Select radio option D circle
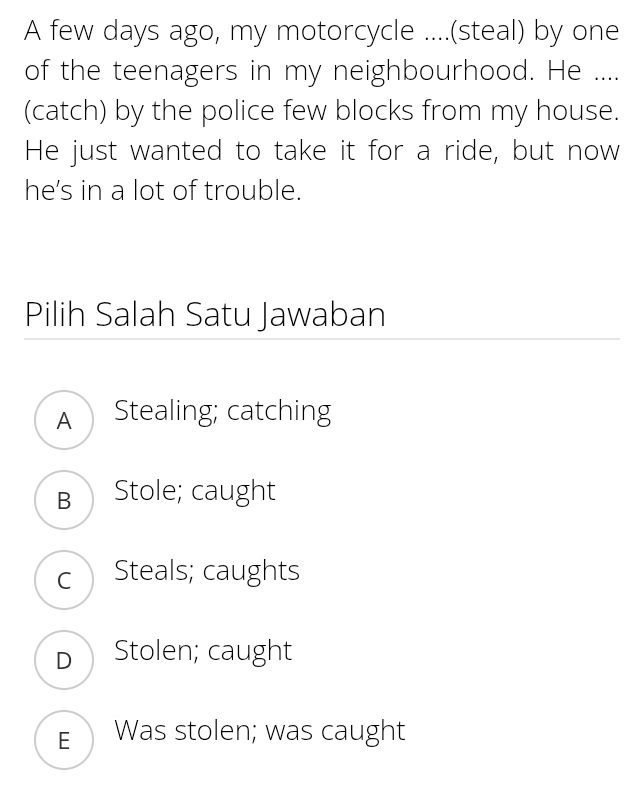This screenshot has height=791, width=630. pos(64,660)
